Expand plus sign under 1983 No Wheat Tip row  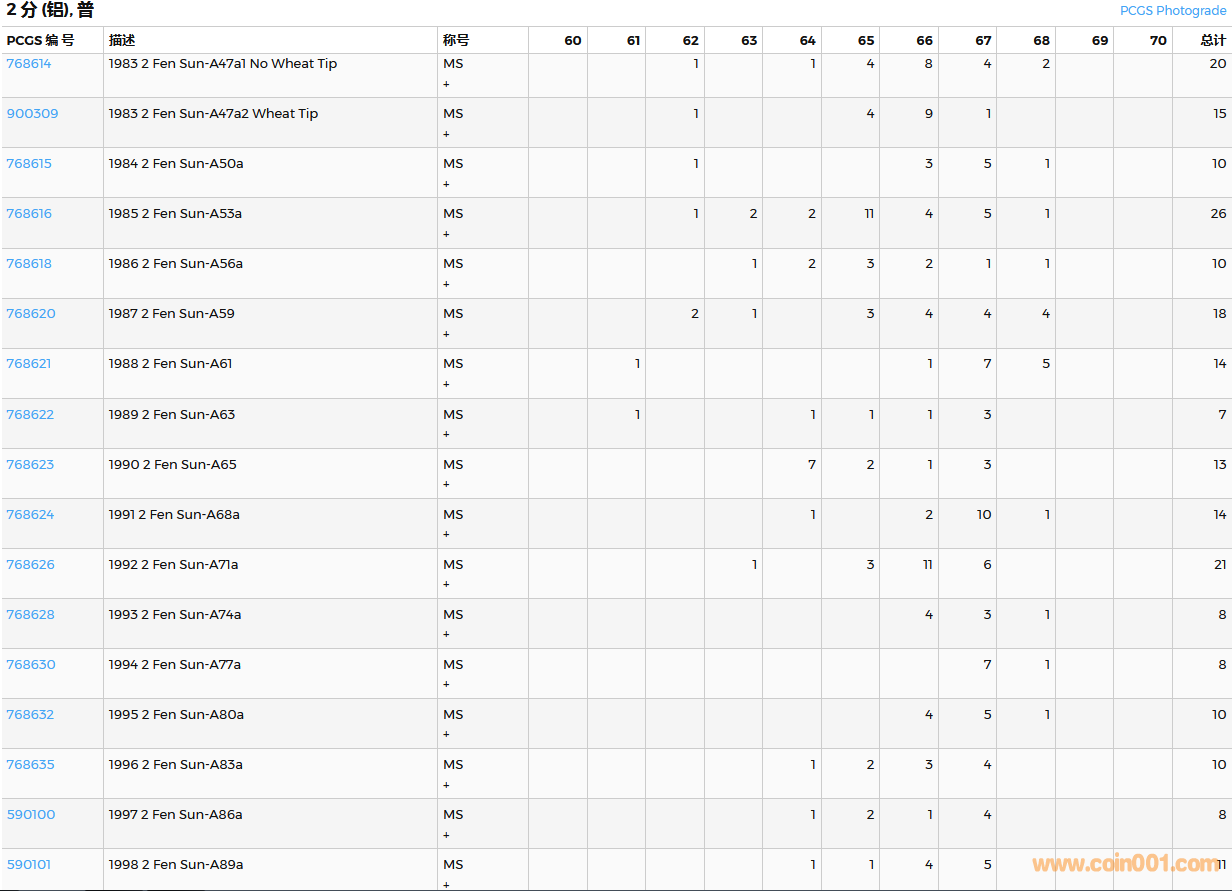pos(446,85)
